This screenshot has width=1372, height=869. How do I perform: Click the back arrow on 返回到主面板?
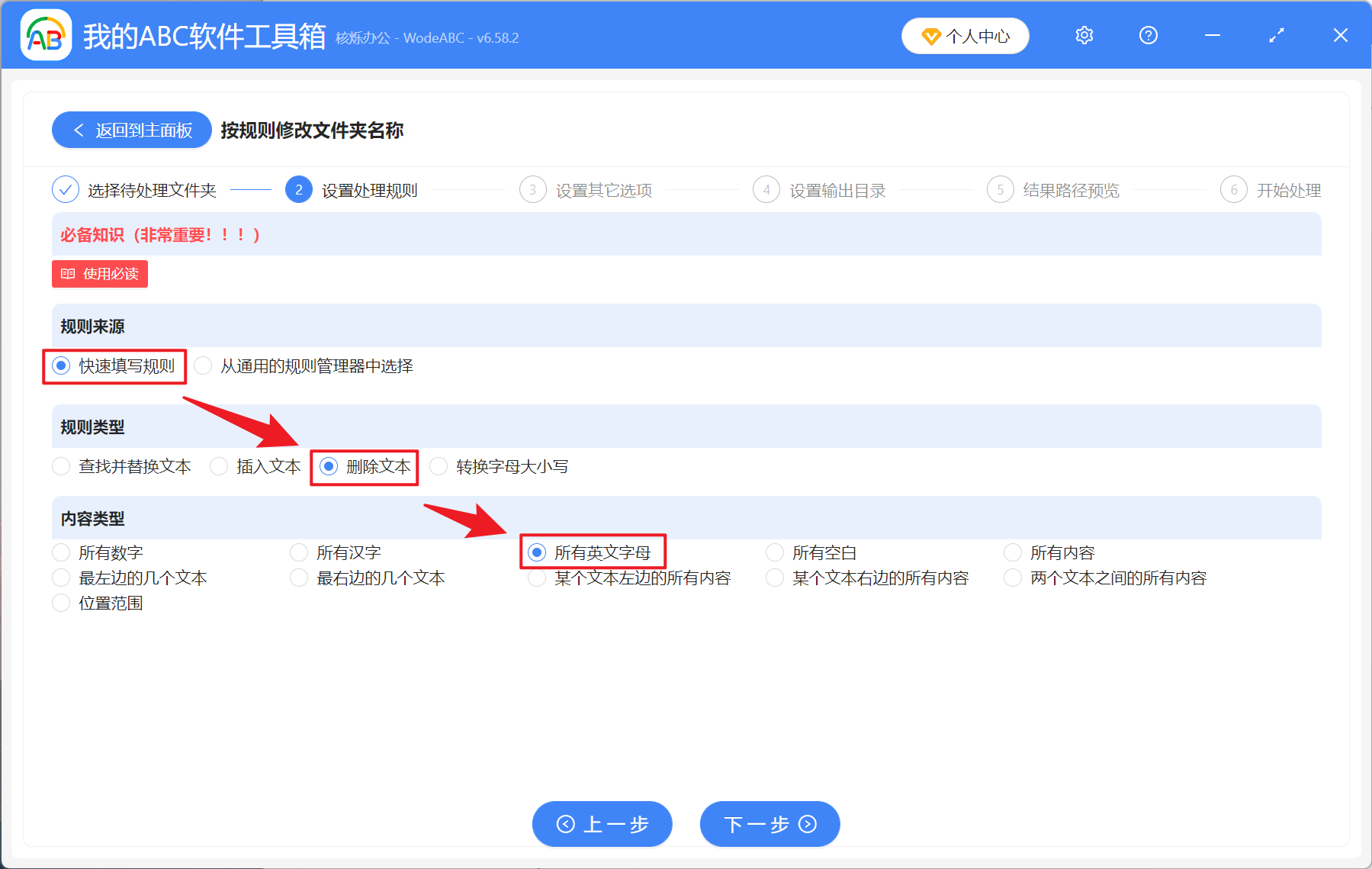tap(79, 130)
